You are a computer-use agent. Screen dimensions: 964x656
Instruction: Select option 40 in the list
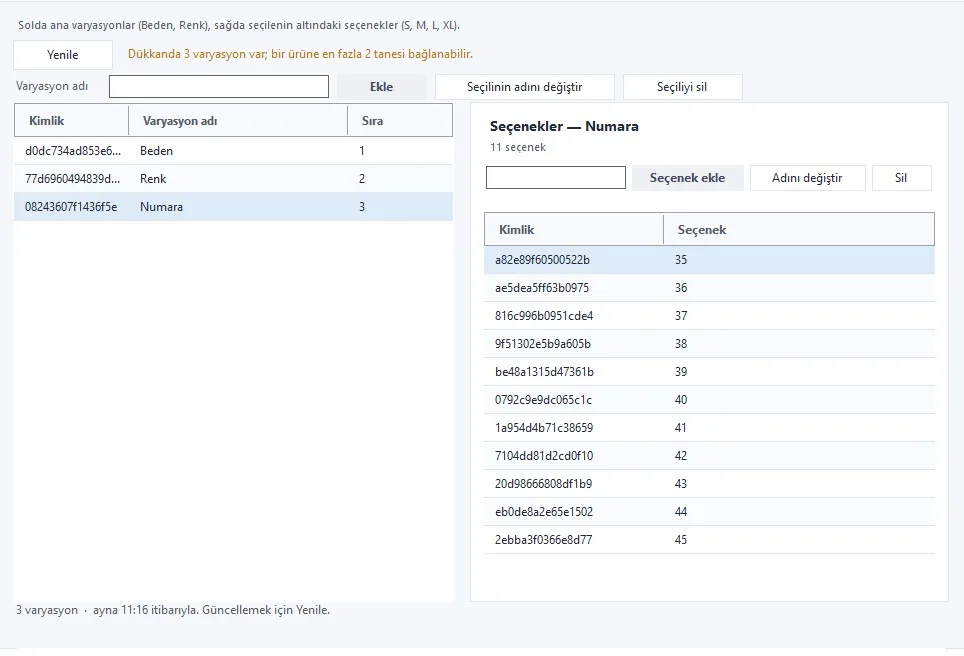click(709, 400)
